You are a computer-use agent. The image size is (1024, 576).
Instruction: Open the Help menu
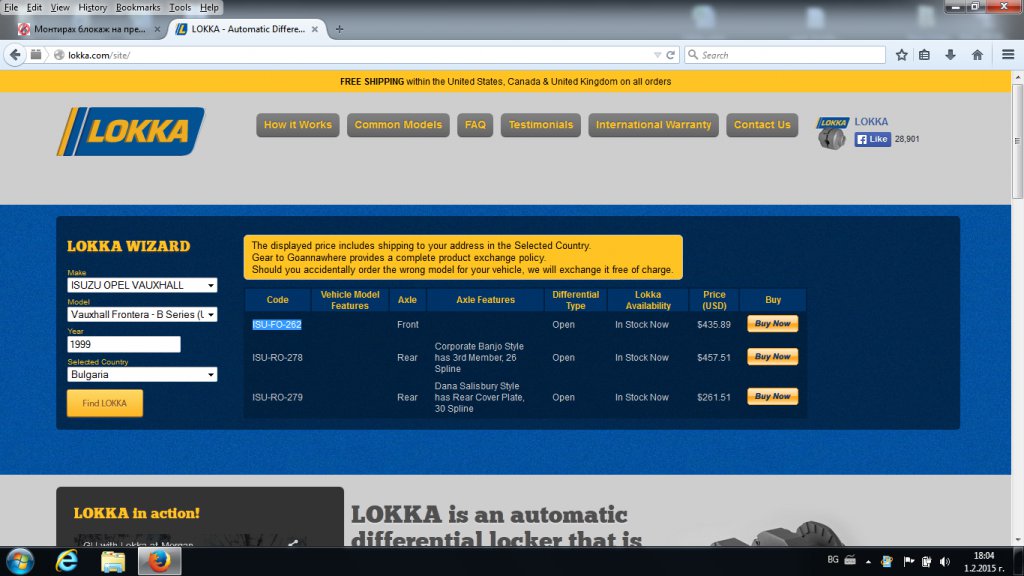[209, 7]
